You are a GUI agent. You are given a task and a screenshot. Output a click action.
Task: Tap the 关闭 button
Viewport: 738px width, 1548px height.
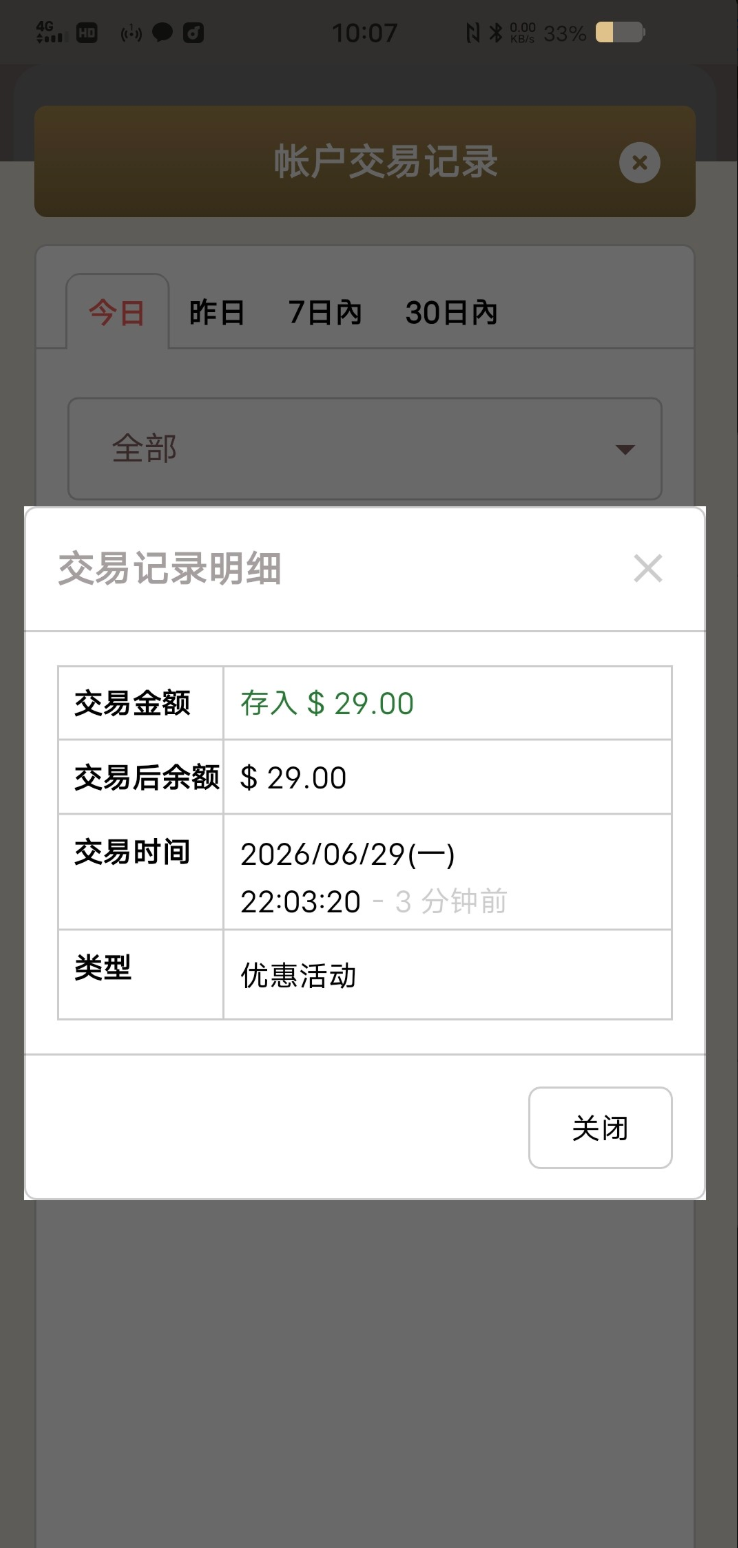[600, 1128]
